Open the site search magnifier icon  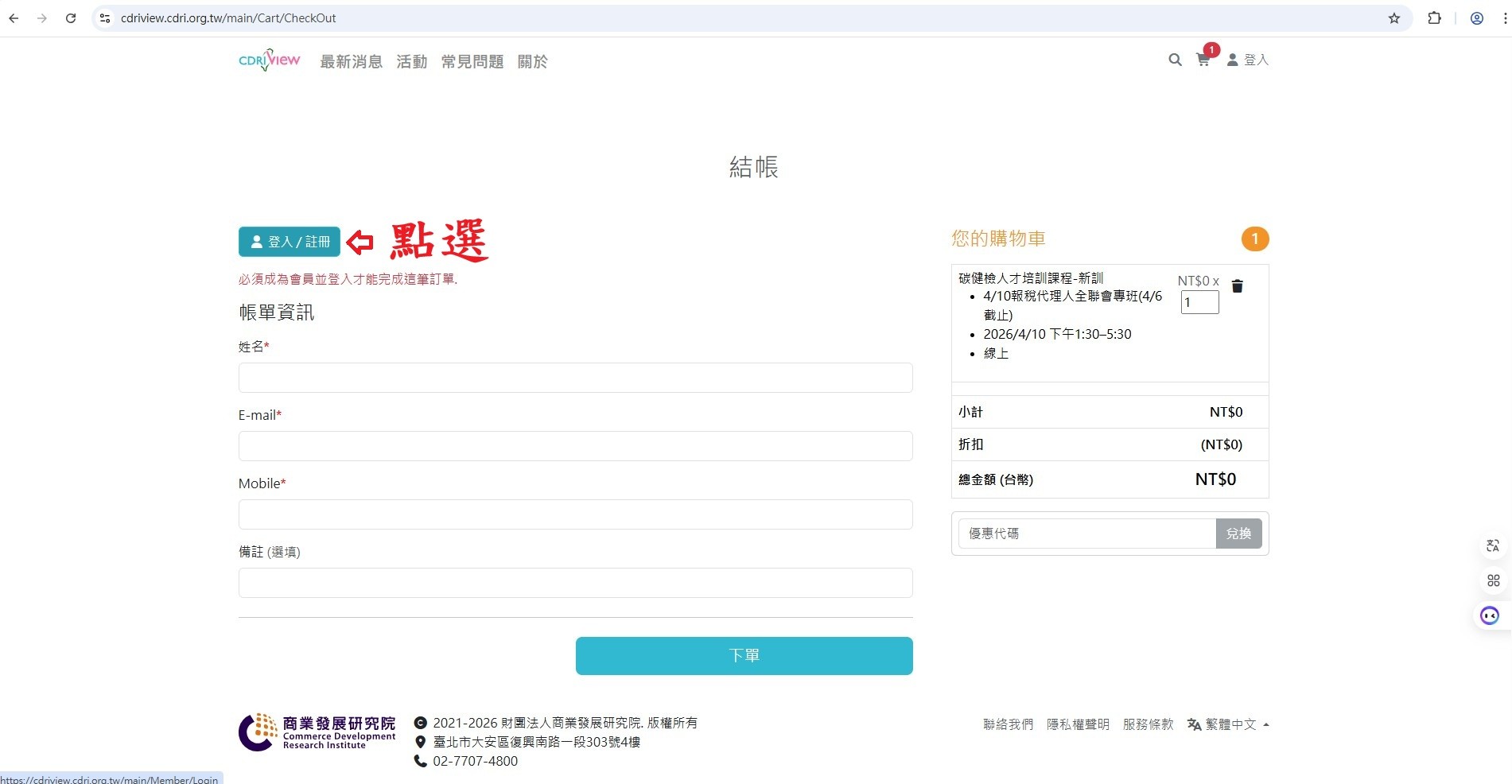(x=1175, y=60)
